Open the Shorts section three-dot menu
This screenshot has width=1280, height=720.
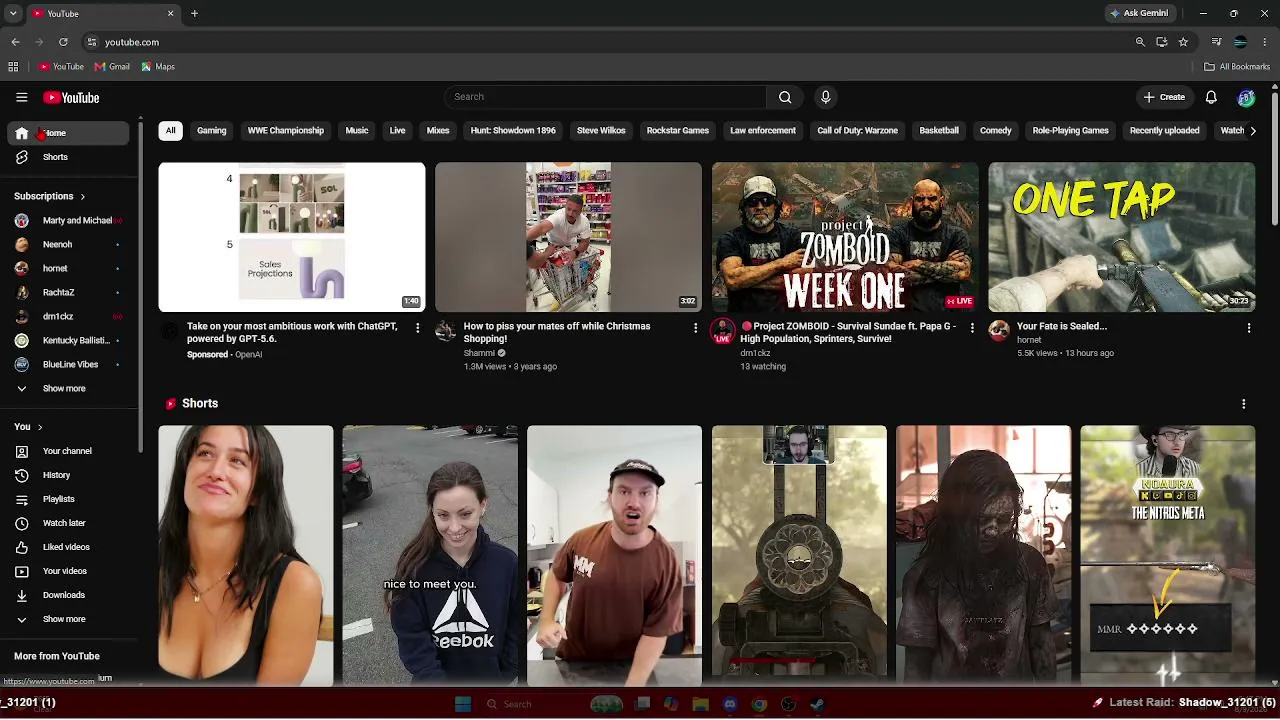click(x=1244, y=404)
